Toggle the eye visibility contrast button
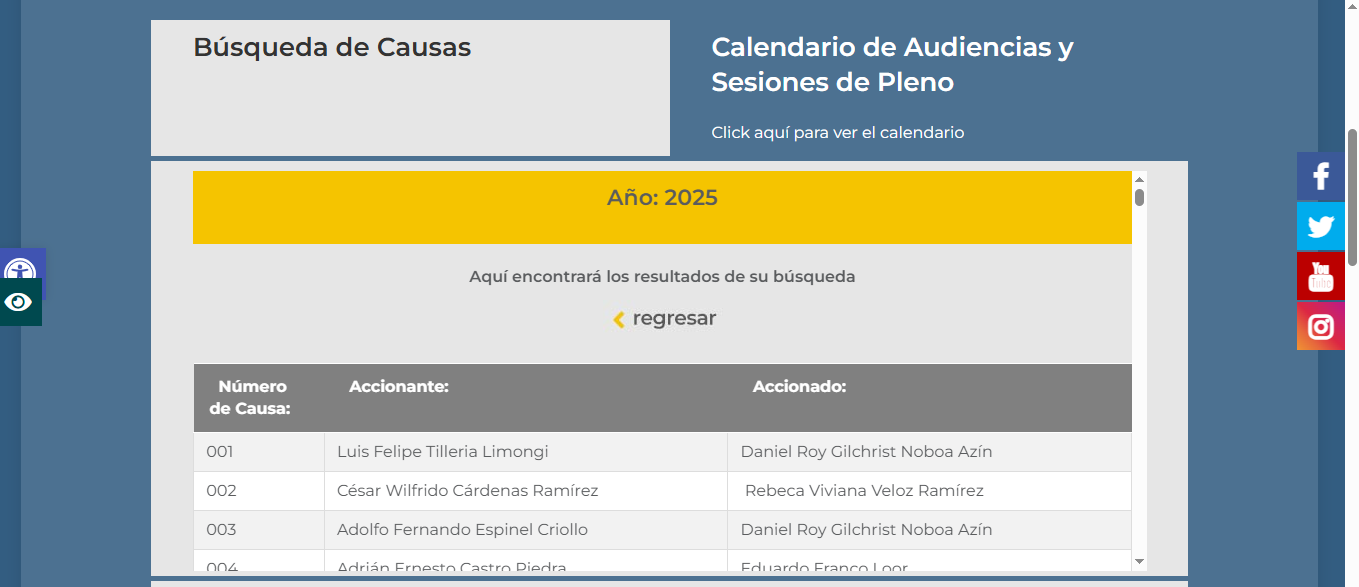 [19, 302]
